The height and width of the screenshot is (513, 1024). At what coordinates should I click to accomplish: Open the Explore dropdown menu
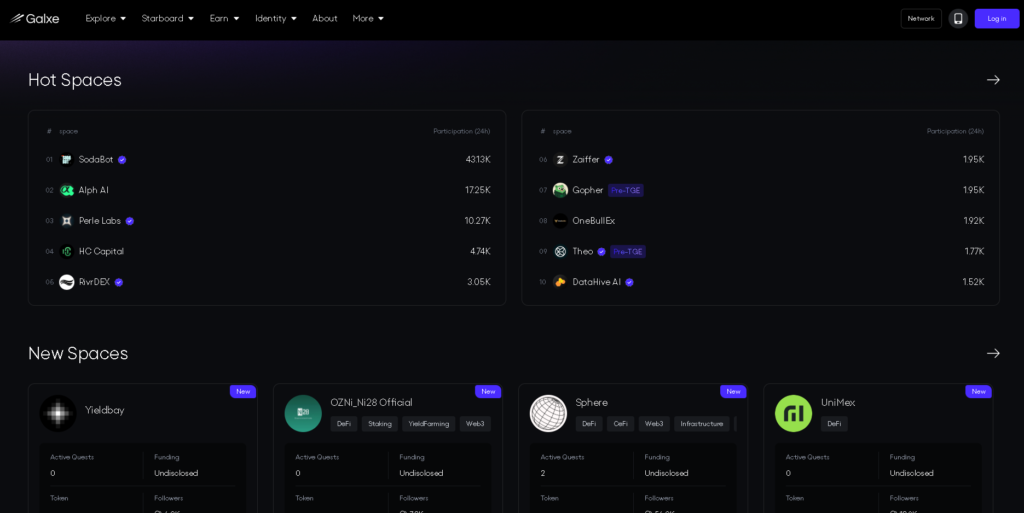(105, 18)
